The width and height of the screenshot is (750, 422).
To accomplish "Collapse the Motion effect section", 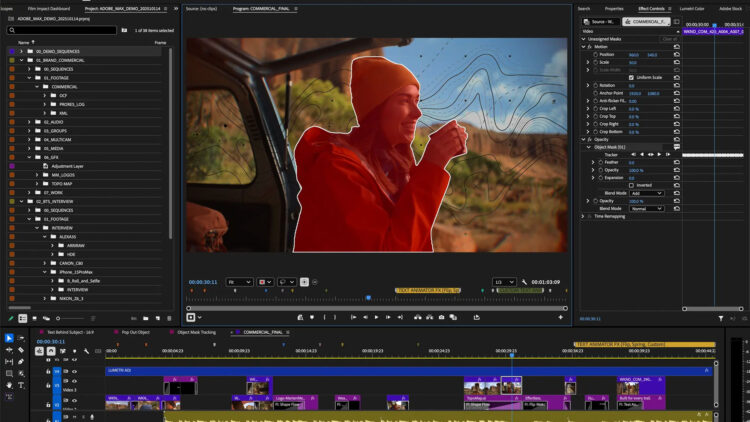I will [583, 47].
